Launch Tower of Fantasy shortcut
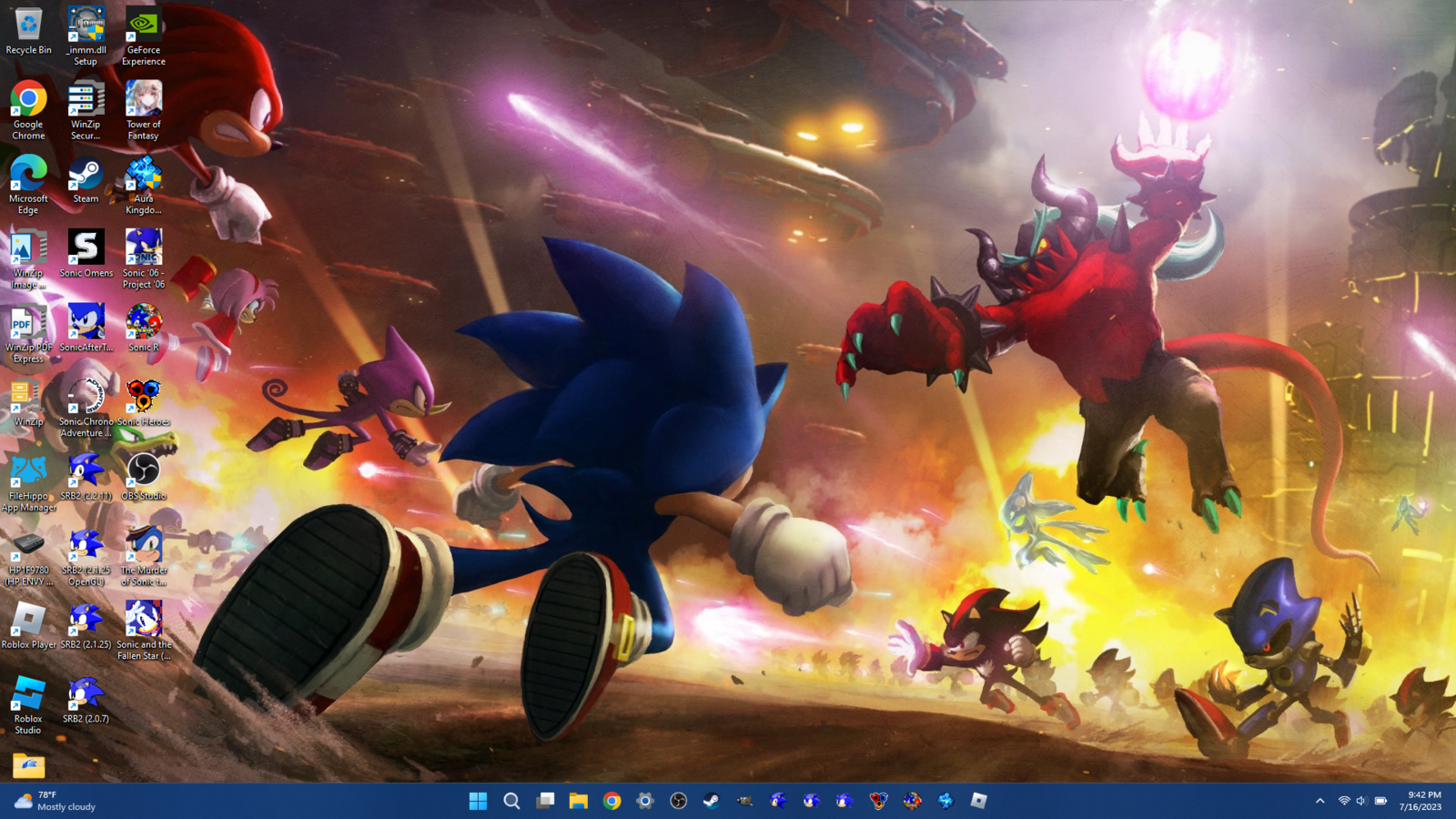The image size is (1456, 819). [x=144, y=111]
